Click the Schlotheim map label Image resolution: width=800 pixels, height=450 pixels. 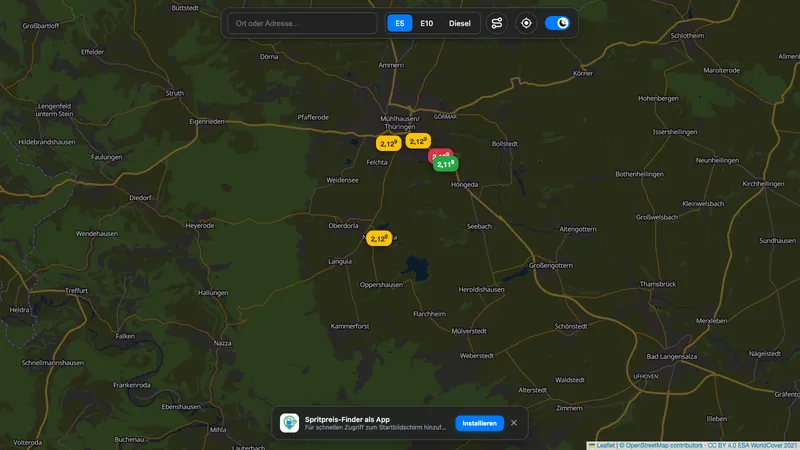click(x=687, y=36)
